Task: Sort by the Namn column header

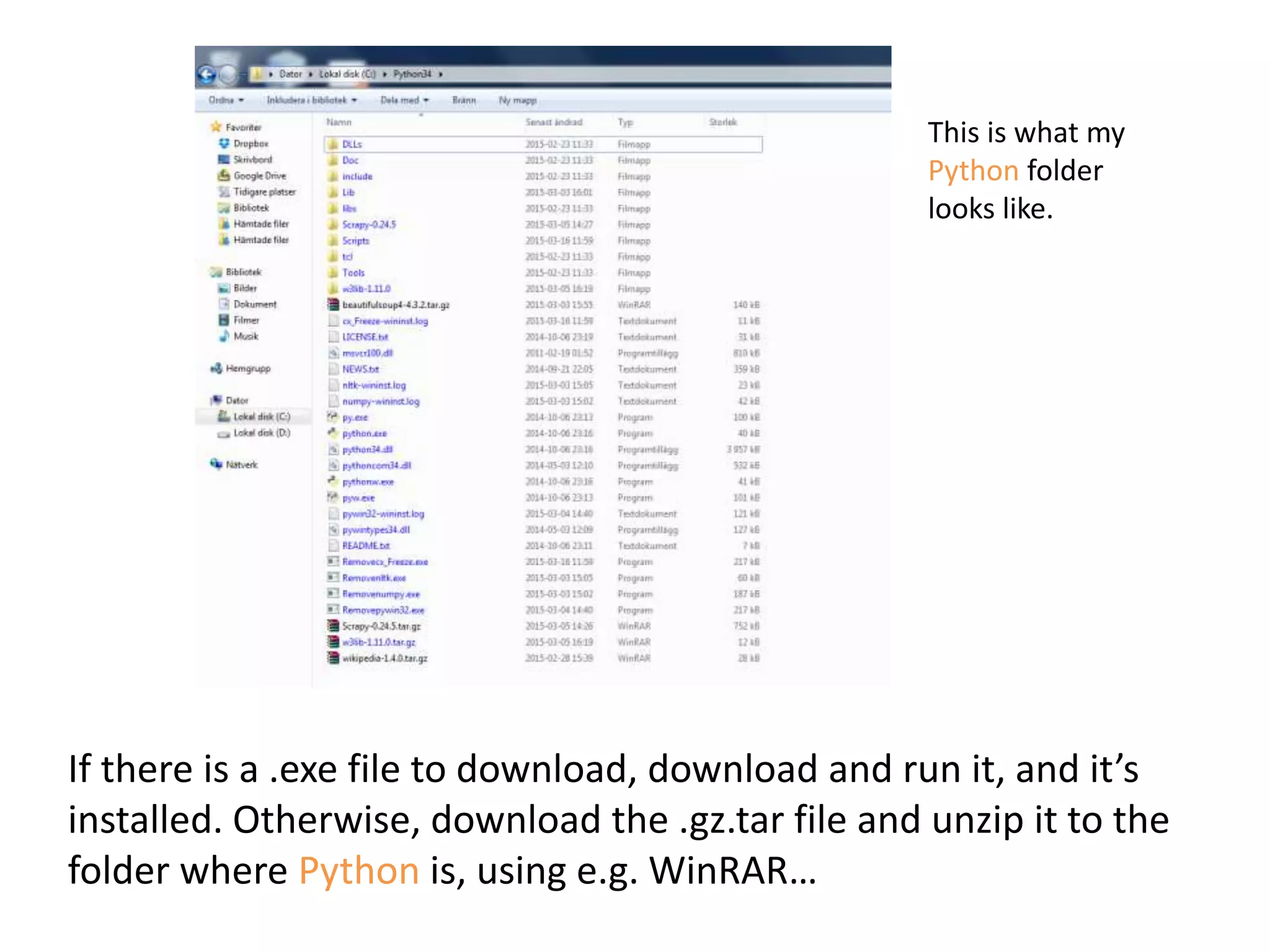Action: [339, 122]
